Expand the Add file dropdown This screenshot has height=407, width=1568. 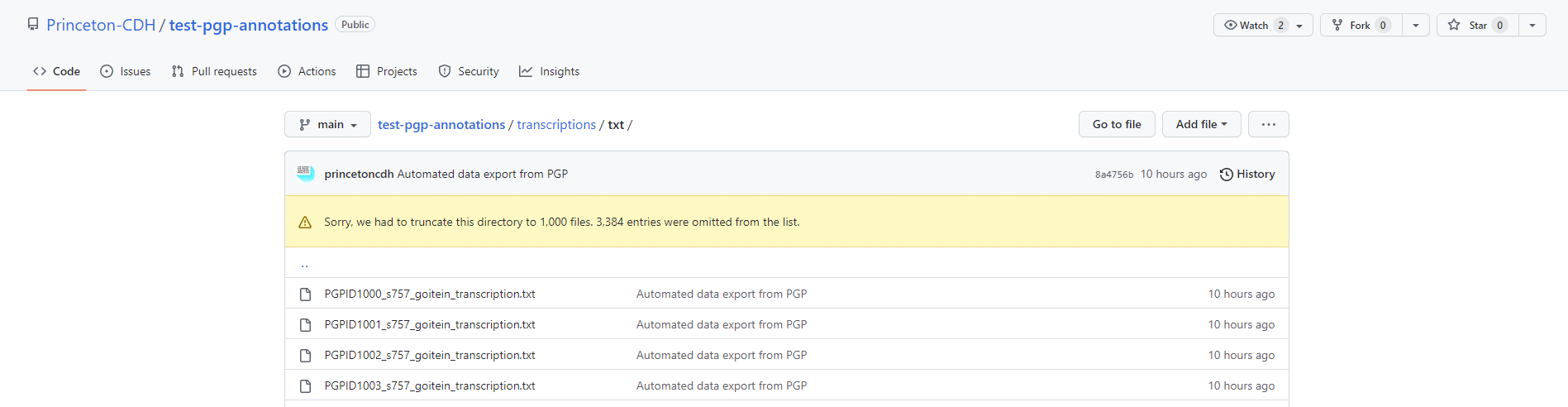(x=1202, y=124)
